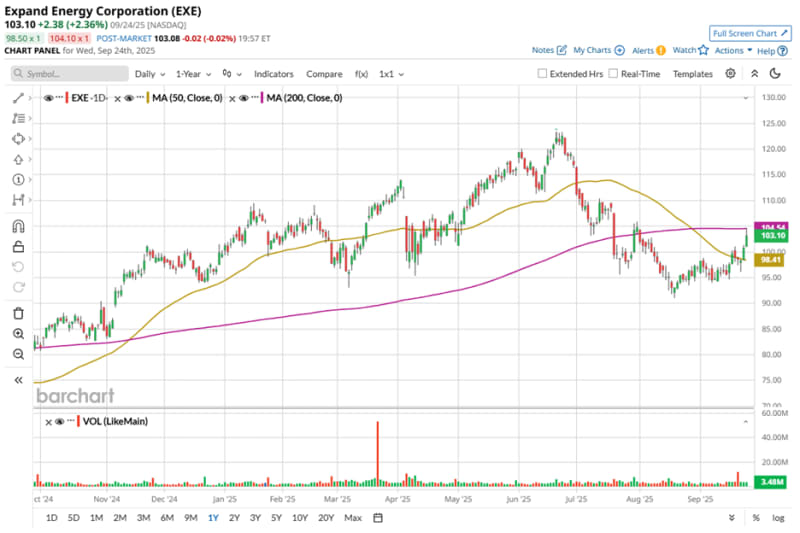Open the Indicators menu
Image resolution: width=800 pixels, height=533 pixels.
click(x=273, y=74)
